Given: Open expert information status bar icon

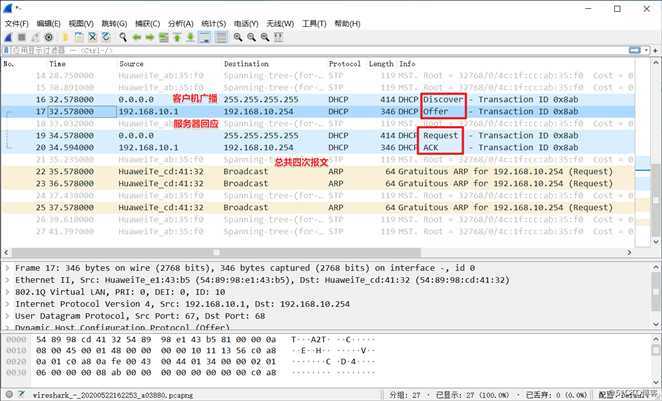Looking at the screenshot, I should tap(9, 395).
